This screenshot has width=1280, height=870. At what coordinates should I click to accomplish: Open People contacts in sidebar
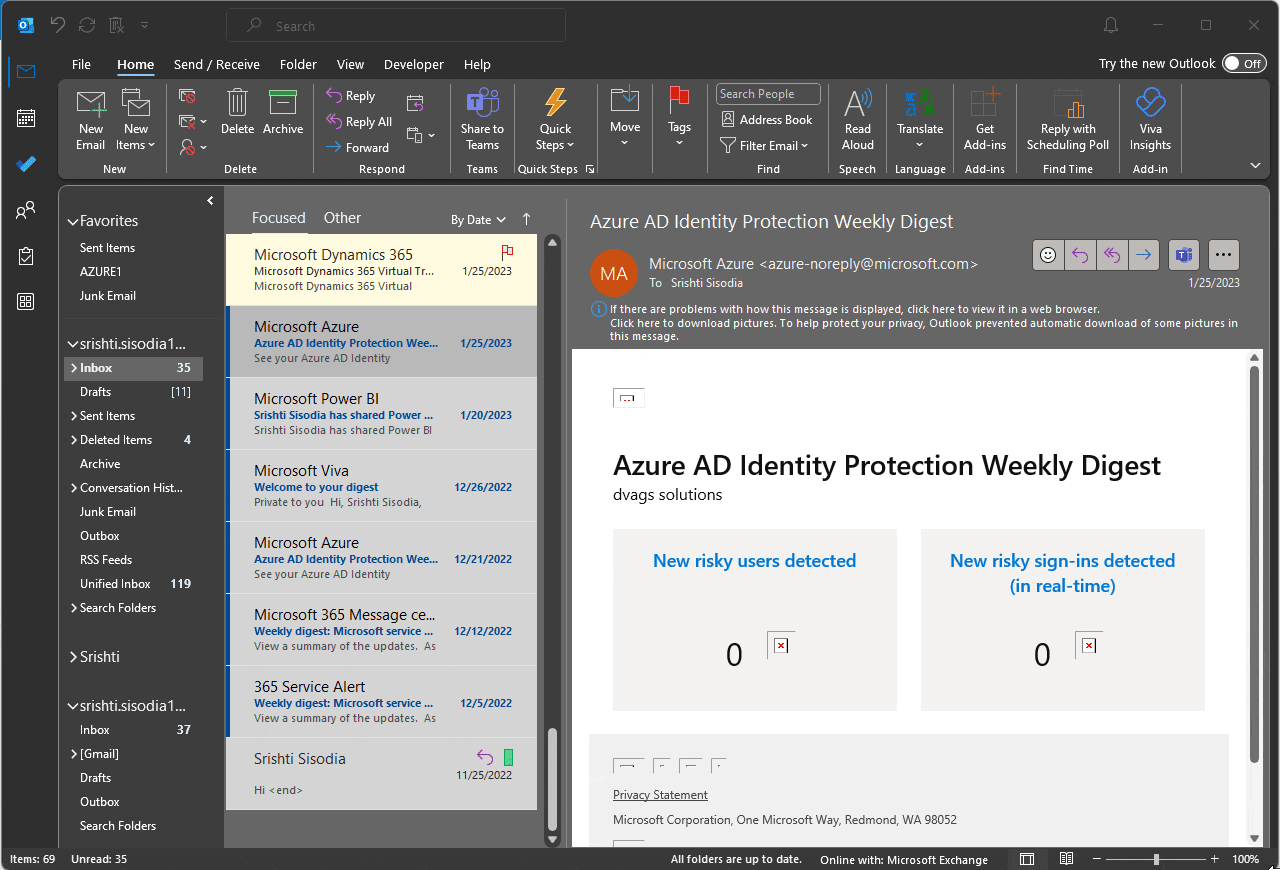coord(26,210)
